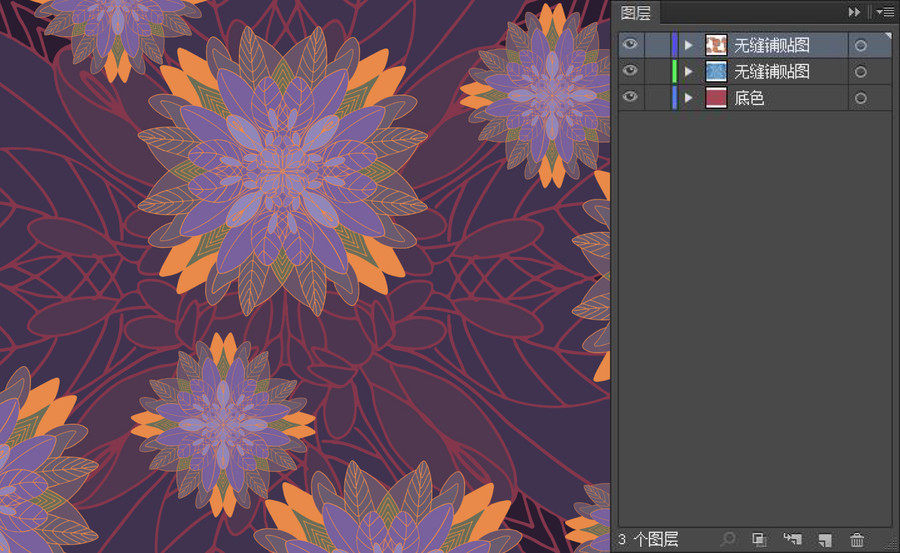900x553 pixels.
Task: Collapse the panel with the double-arrow icon
Action: tap(854, 12)
